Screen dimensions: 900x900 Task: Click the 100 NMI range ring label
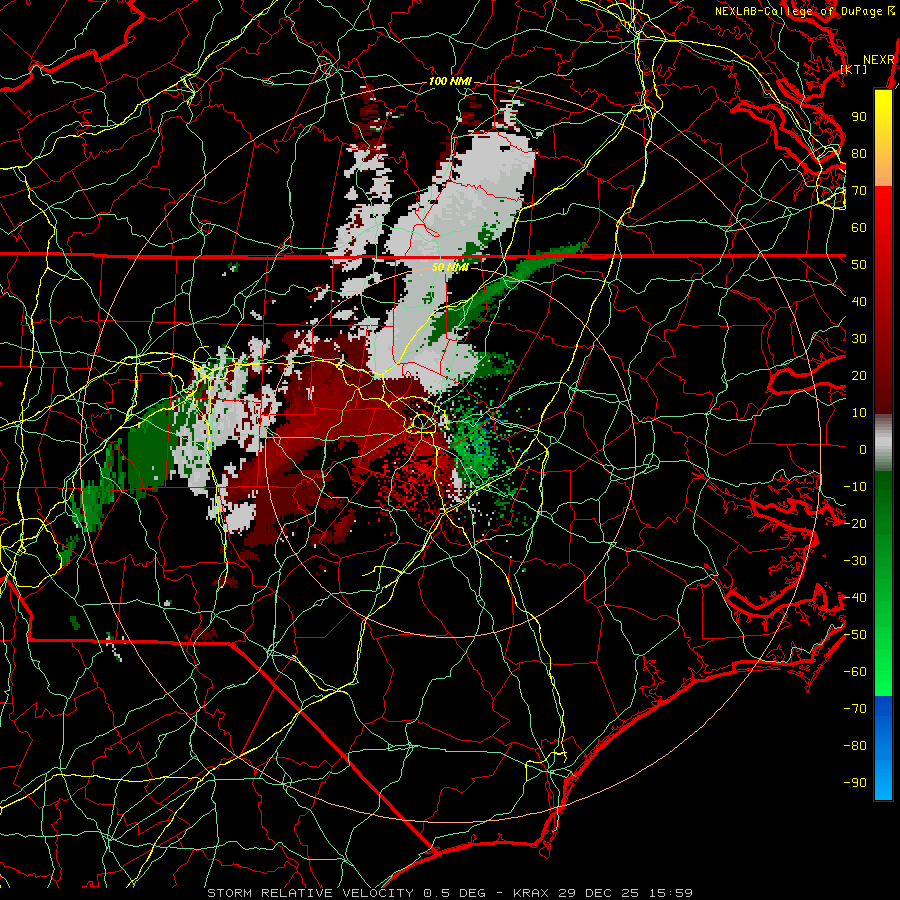[450, 82]
